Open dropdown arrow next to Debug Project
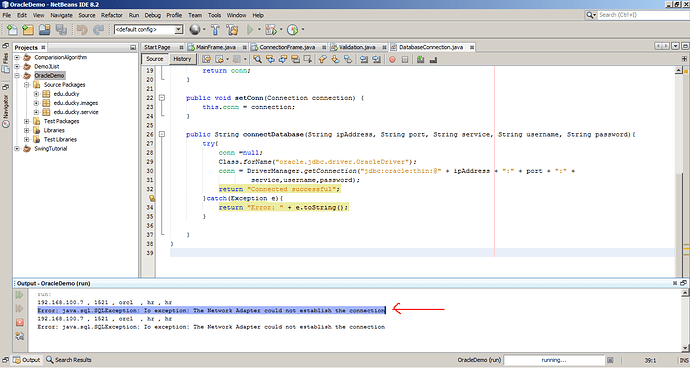The image size is (690, 368). pyautogui.click(x=281, y=29)
